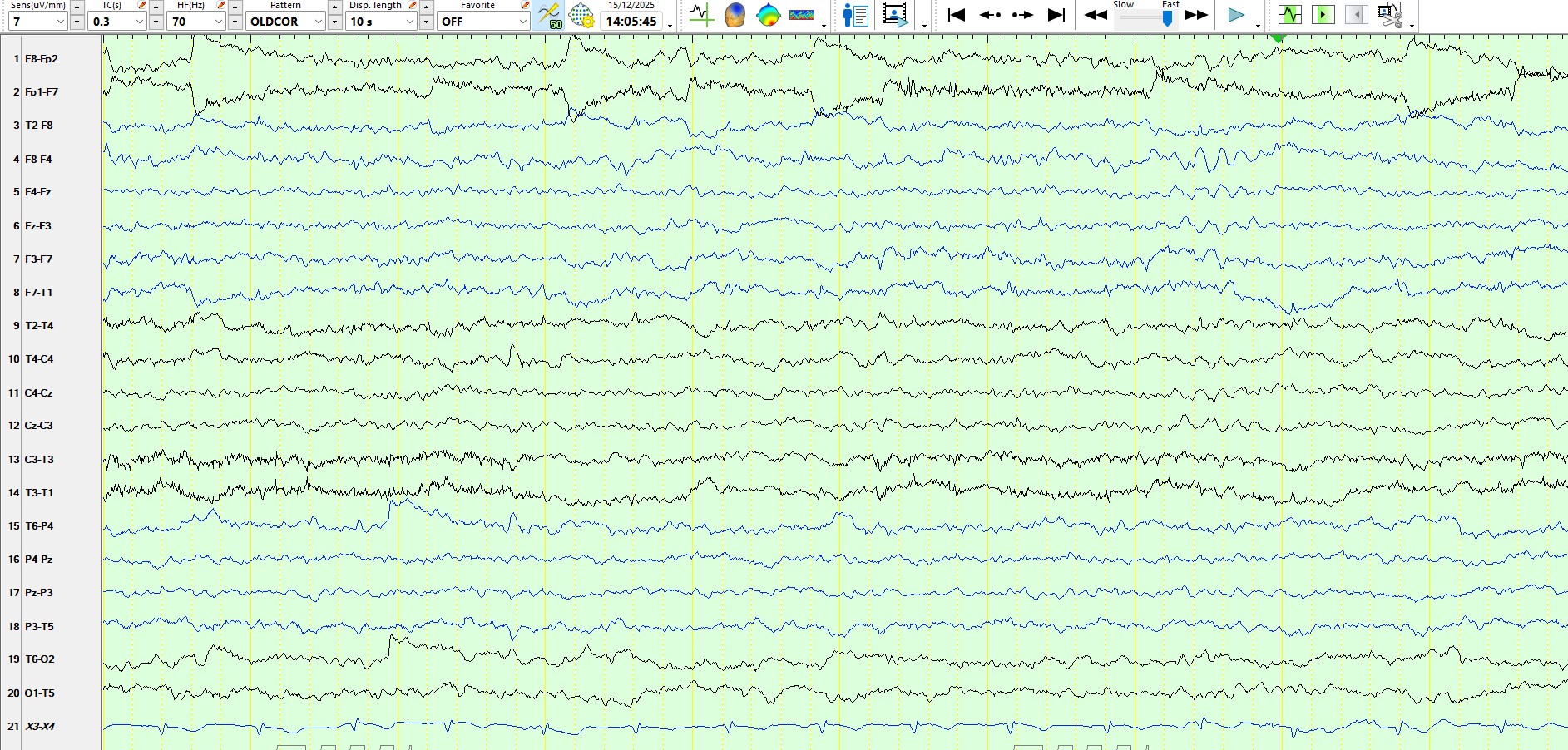This screenshot has height=750, width=1568.
Task: Step the TC(s) value up
Action: coord(156,7)
